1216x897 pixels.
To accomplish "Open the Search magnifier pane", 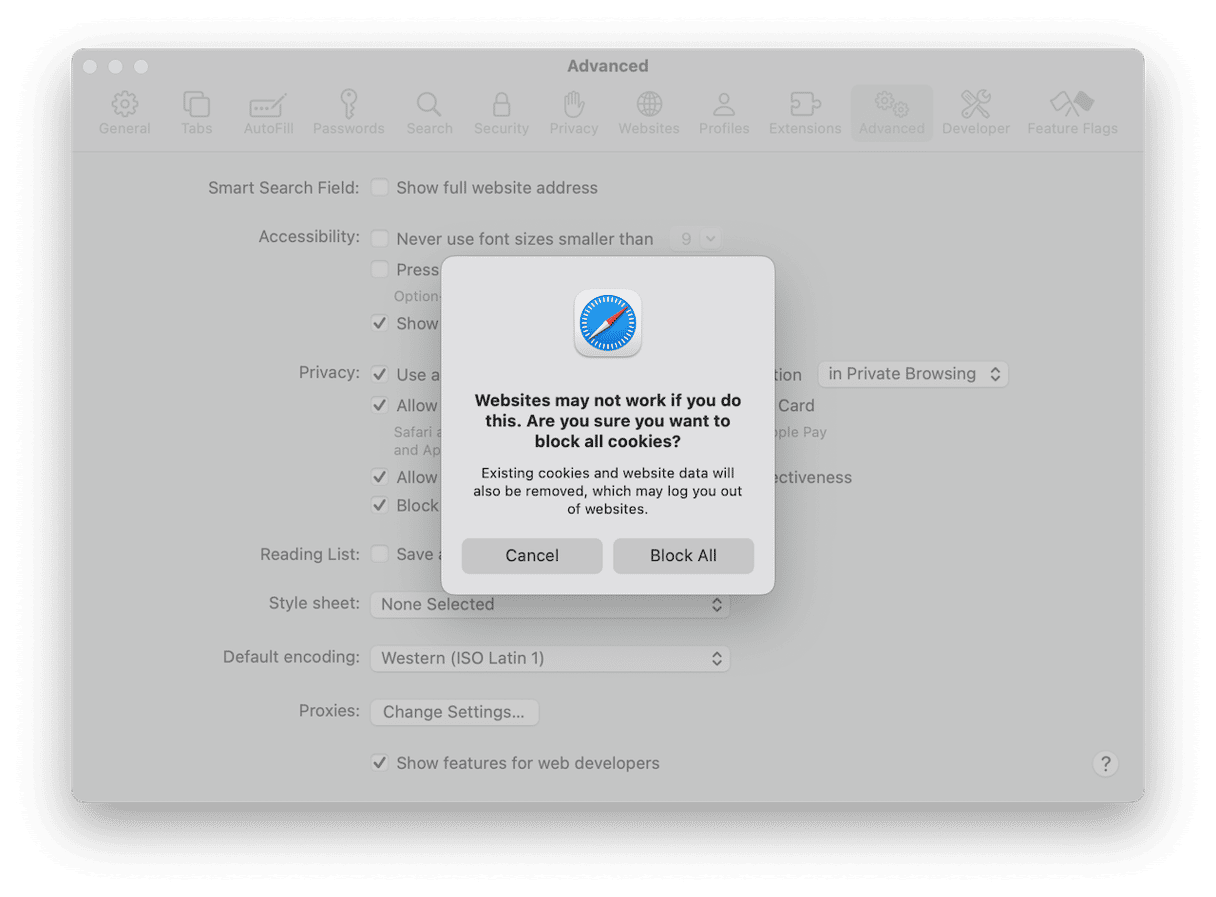I will click(429, 113).
